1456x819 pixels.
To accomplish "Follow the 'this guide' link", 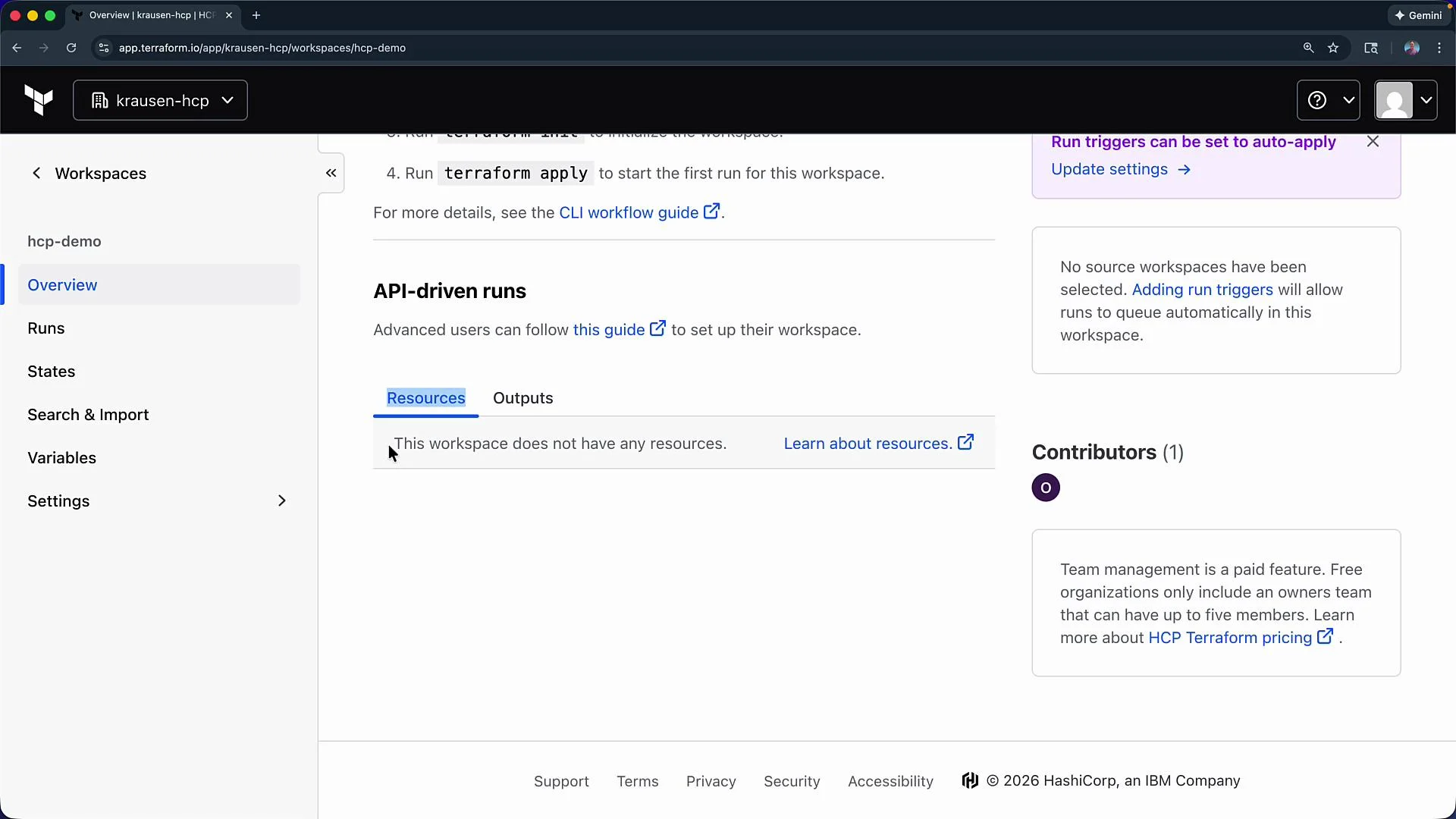I will point(619,330).
